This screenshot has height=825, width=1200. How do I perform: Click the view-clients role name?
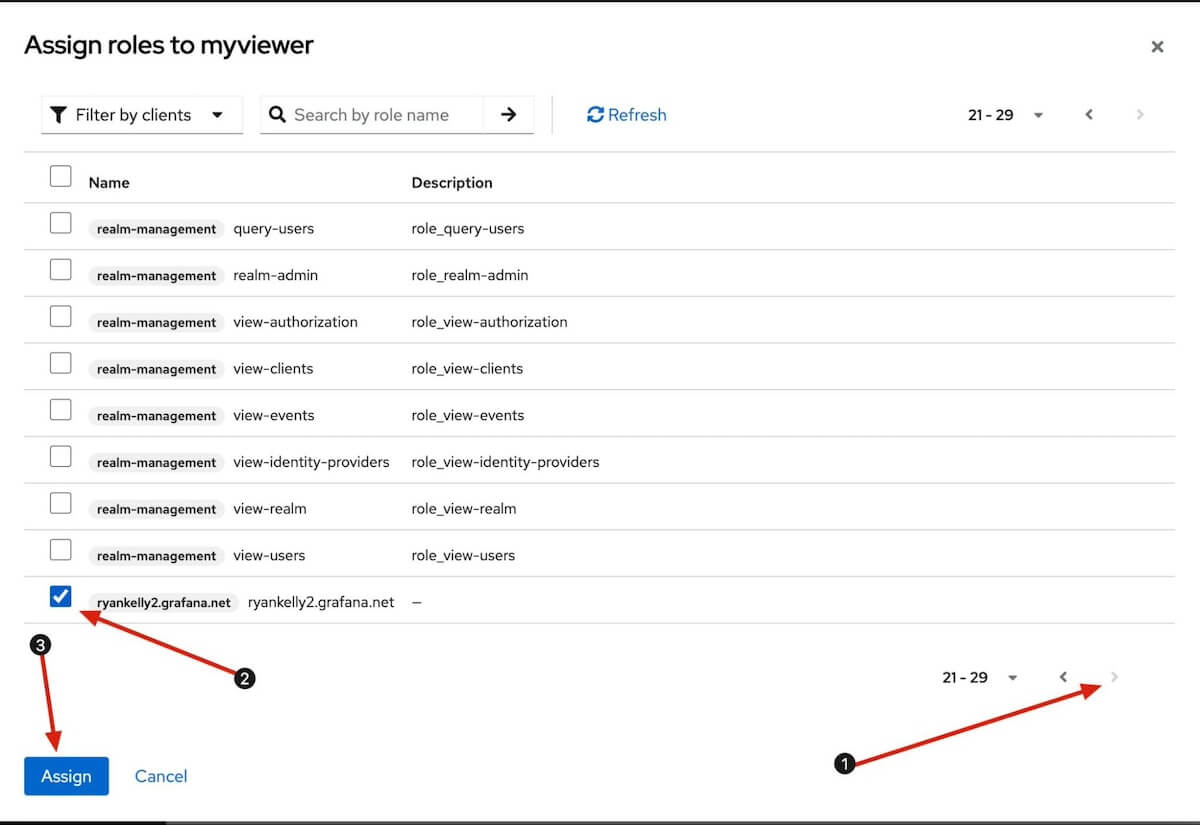point(273,369)
